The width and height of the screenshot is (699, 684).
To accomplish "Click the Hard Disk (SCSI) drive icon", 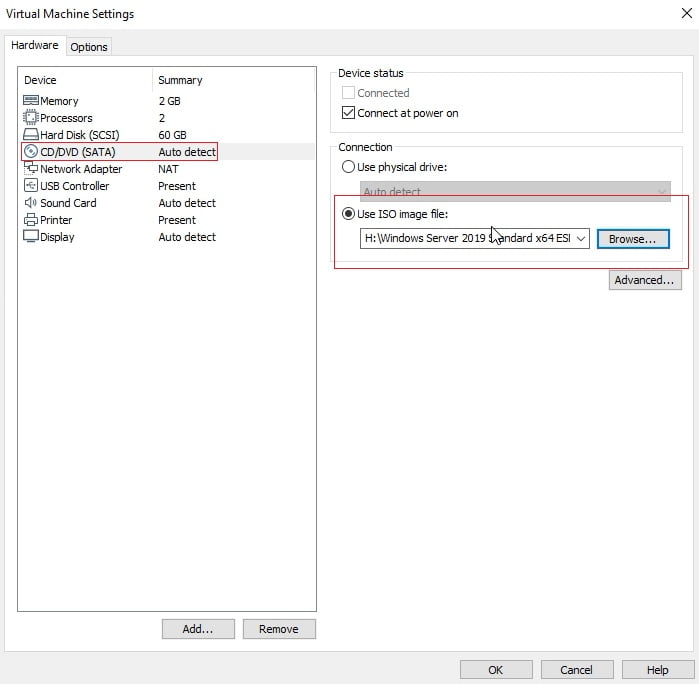I will (x=31, y=134).
